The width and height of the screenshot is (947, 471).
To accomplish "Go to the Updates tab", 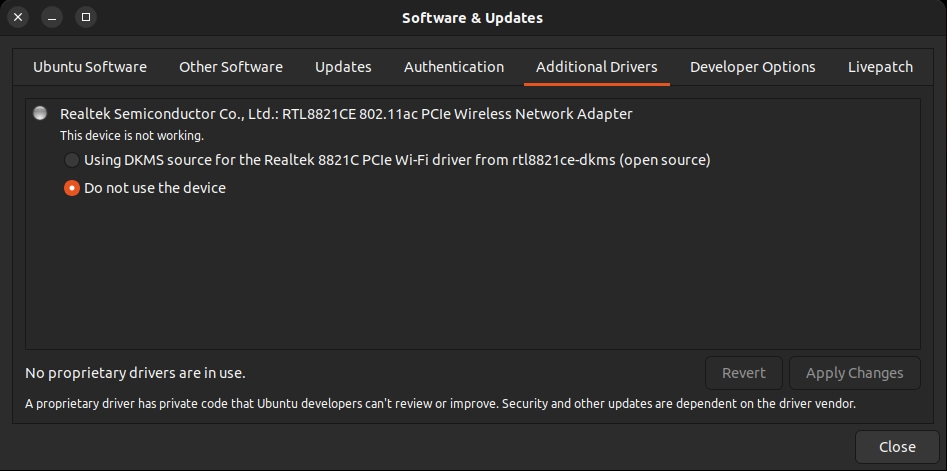I will [x=343, y=67].
